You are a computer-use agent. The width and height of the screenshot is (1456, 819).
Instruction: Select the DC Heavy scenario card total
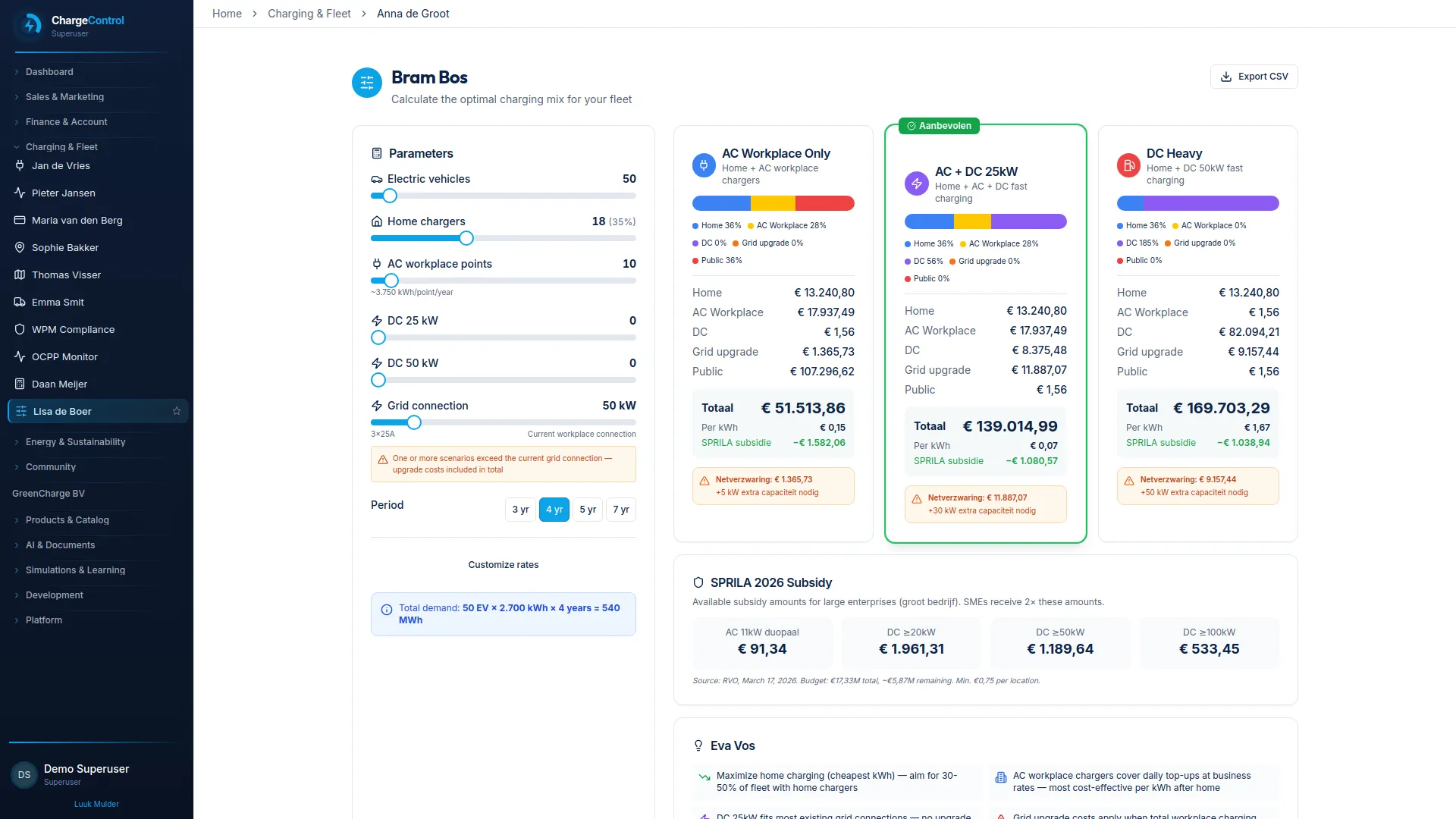coord(1221,408)
